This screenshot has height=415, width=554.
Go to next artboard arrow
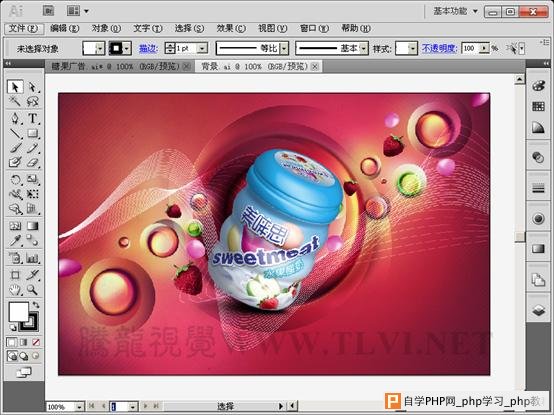coord(145,406)
